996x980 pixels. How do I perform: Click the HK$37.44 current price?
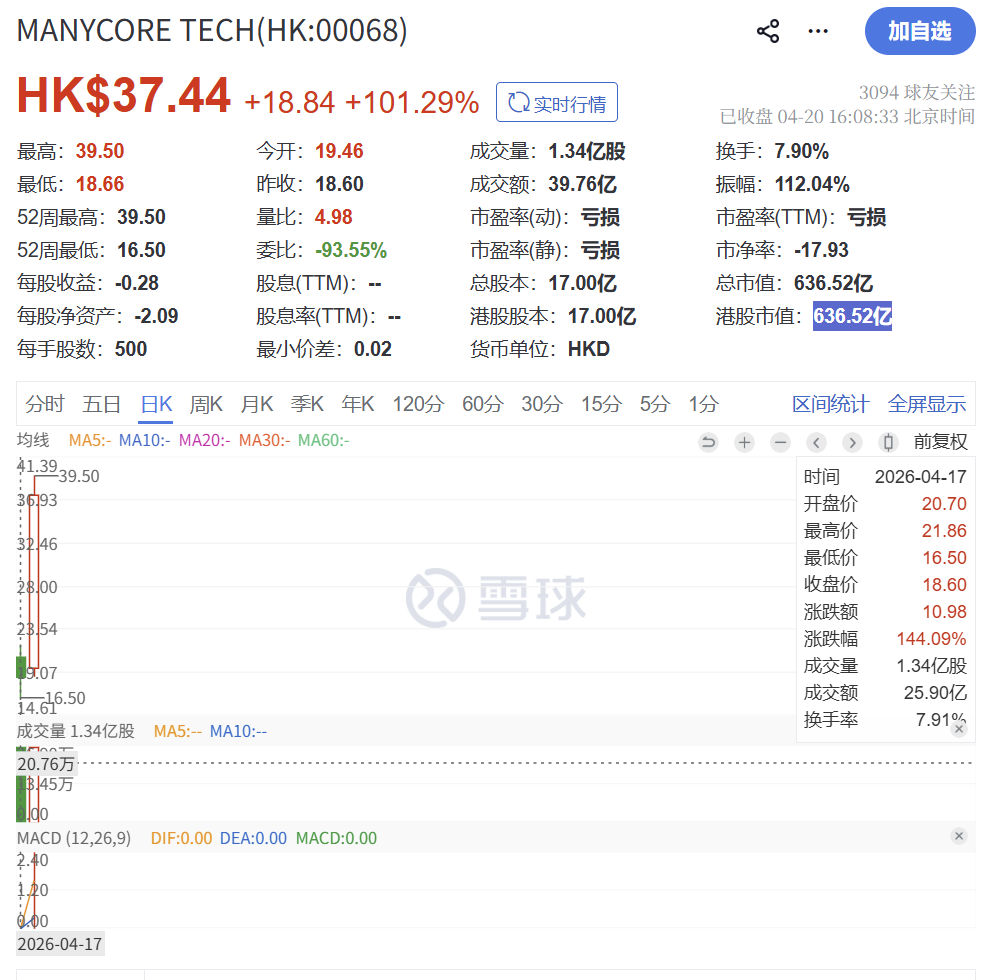click(123, 96)
